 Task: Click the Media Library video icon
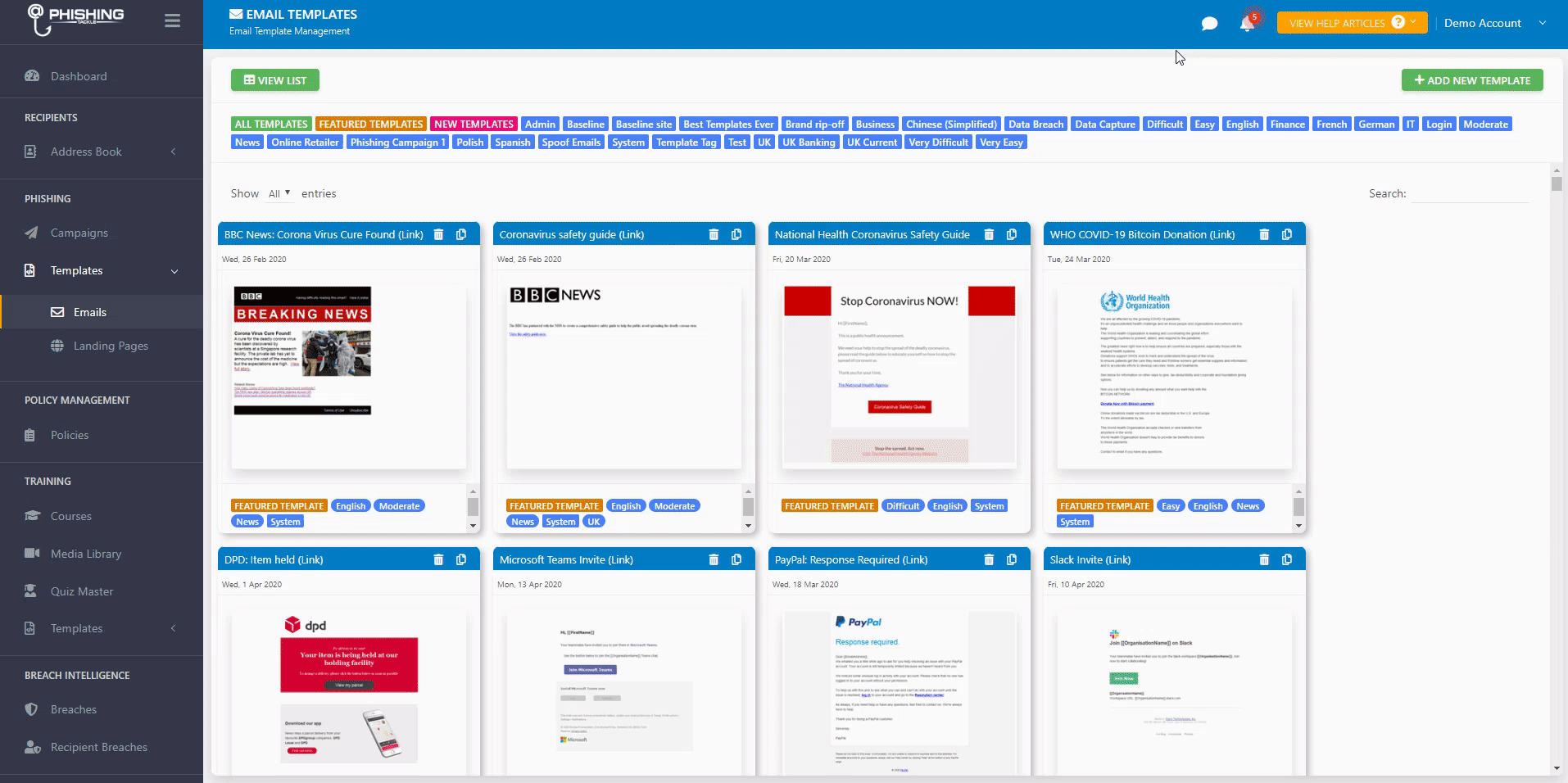(x=32, y=554)
